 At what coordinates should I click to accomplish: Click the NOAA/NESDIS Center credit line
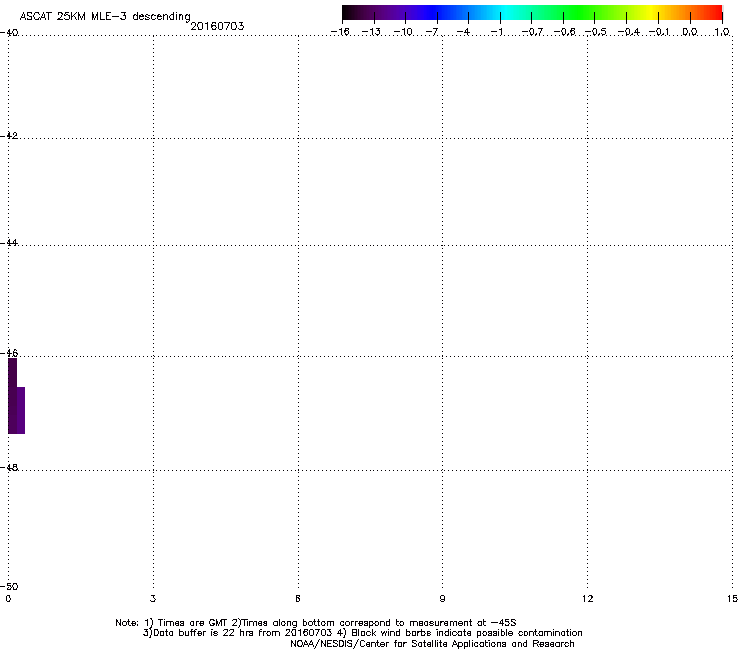pos(432,644)
